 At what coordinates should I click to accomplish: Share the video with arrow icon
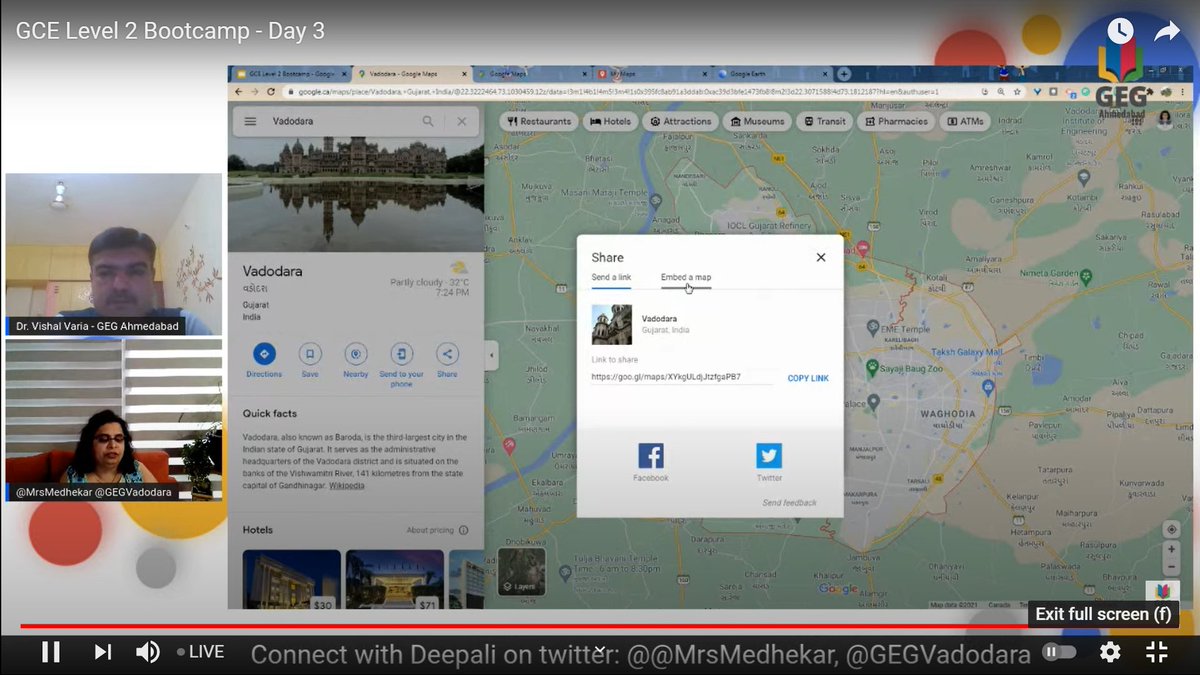(1167, 31)
